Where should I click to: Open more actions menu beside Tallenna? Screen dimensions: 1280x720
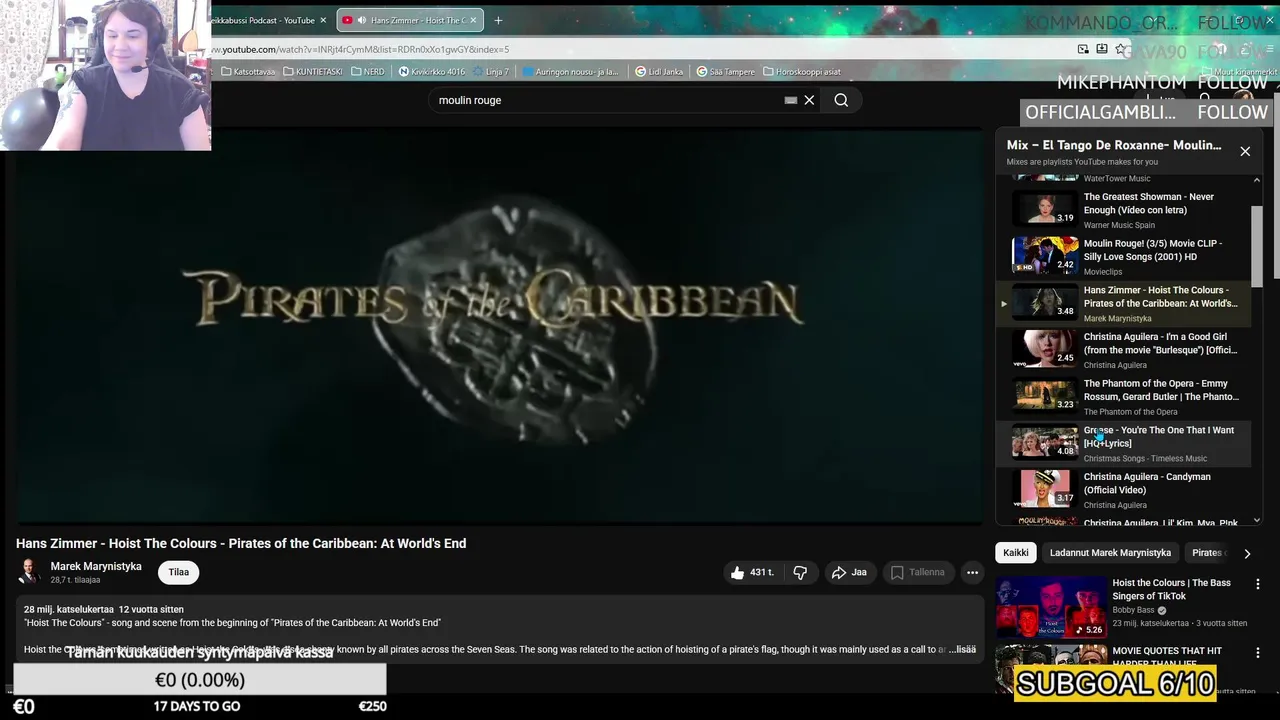(x=972, y=572)
